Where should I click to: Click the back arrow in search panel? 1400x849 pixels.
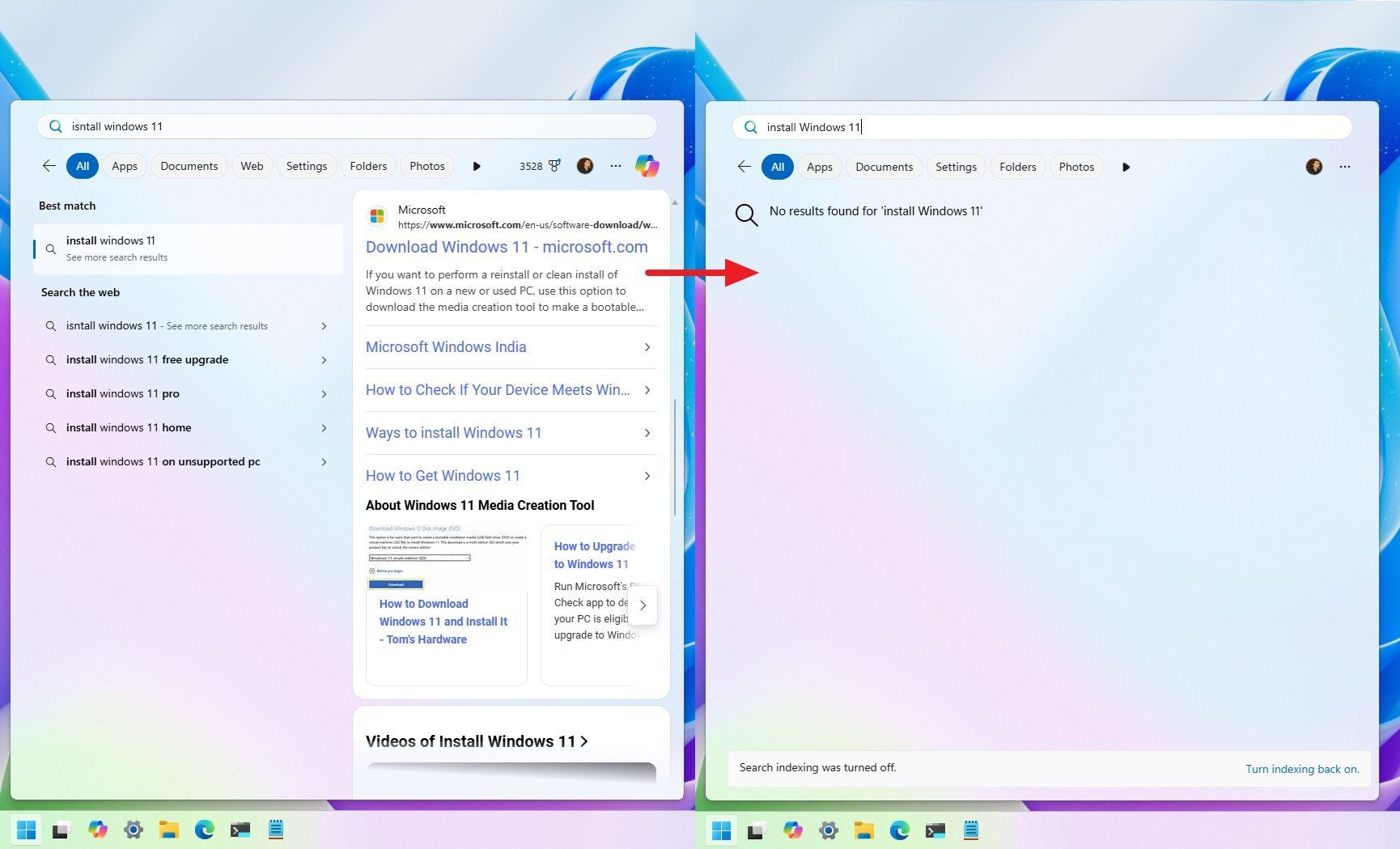coord(49,165)
